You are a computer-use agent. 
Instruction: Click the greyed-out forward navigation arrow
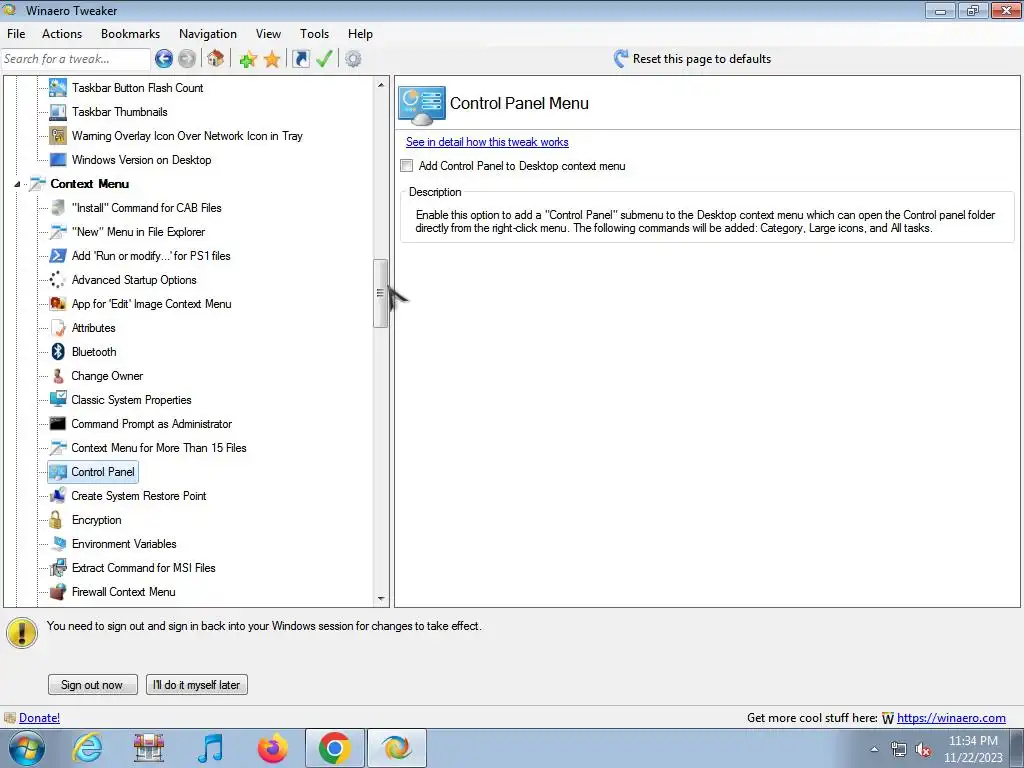tap(187, 59)
